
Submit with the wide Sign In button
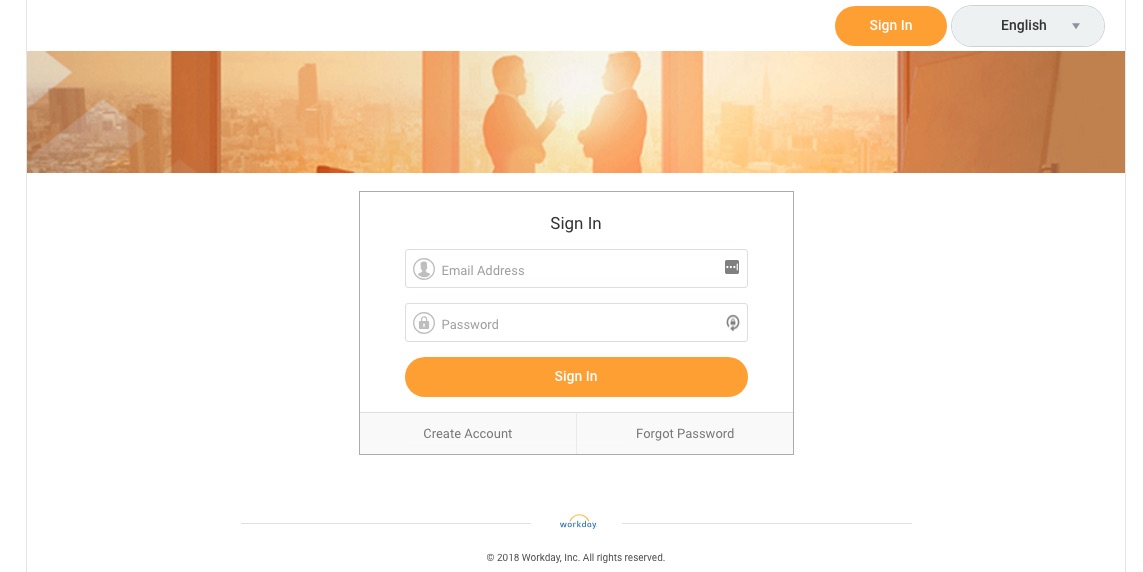tap(576, 377)
